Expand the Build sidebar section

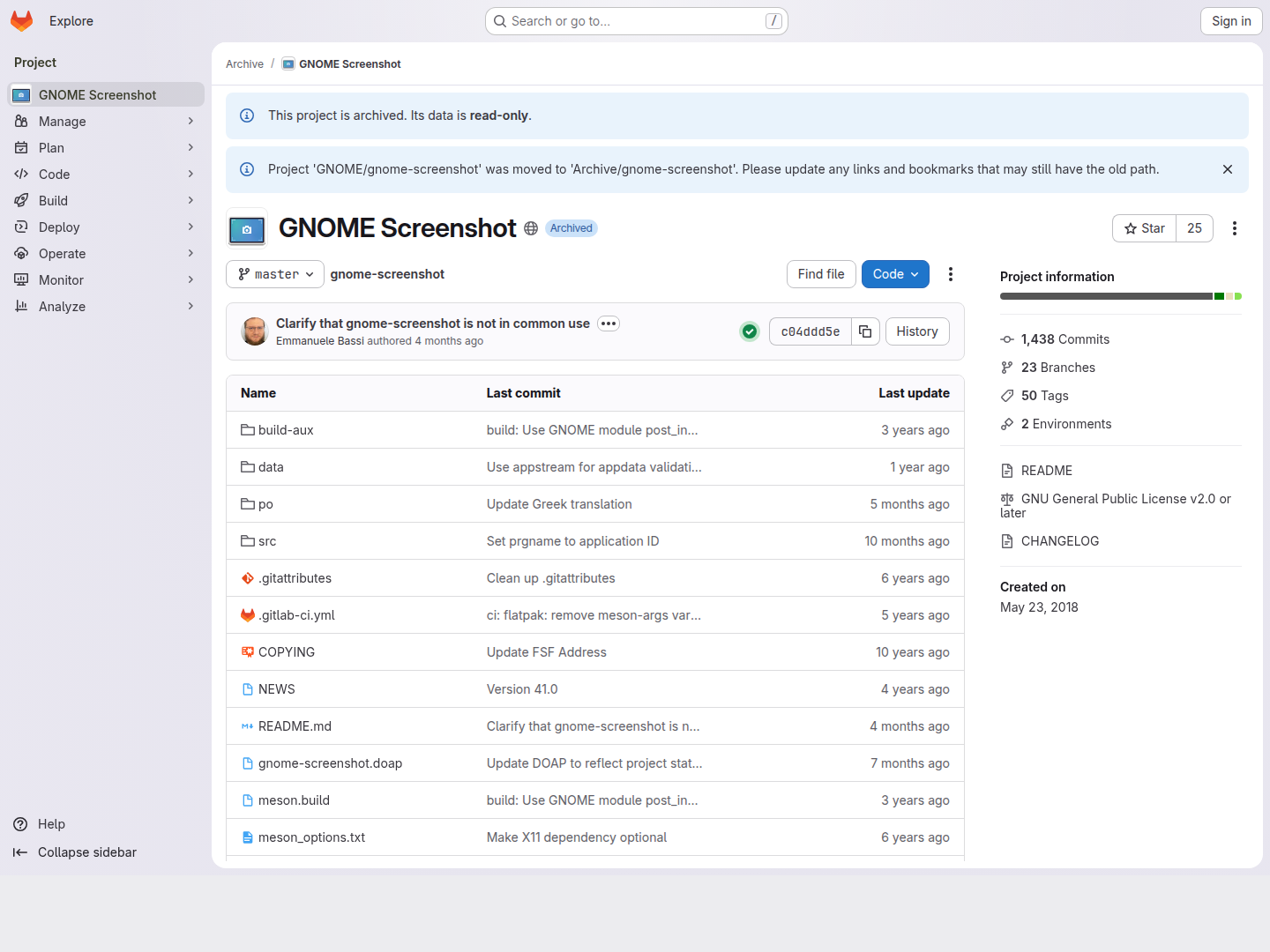106,201
